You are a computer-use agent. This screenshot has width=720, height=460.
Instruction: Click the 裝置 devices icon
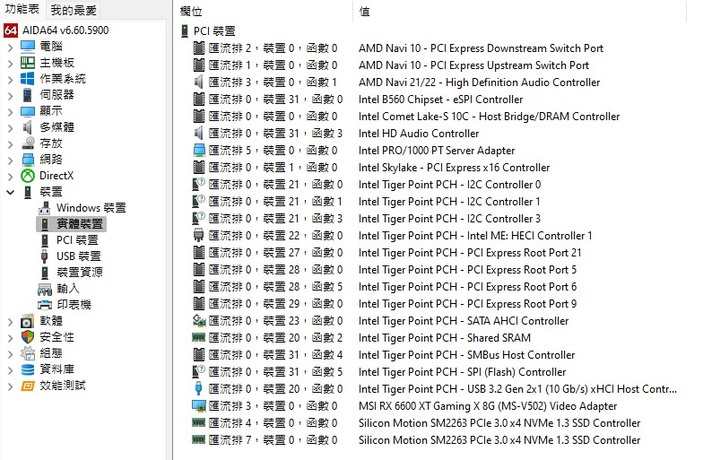[x=28, y=192]
